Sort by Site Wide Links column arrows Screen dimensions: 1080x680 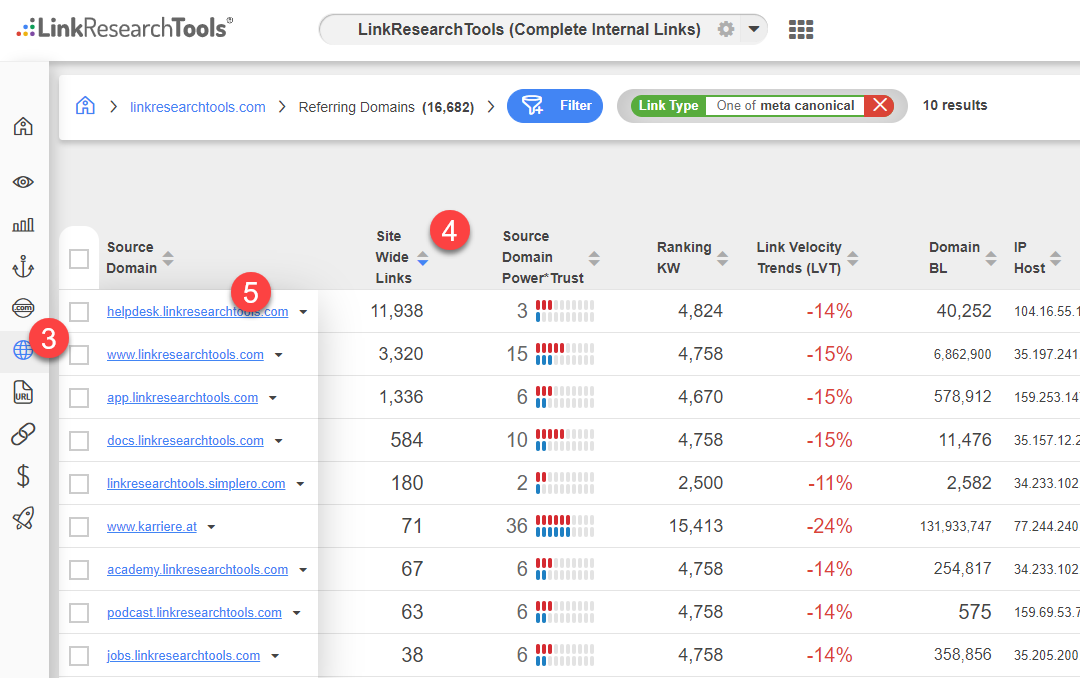[422, 258]
